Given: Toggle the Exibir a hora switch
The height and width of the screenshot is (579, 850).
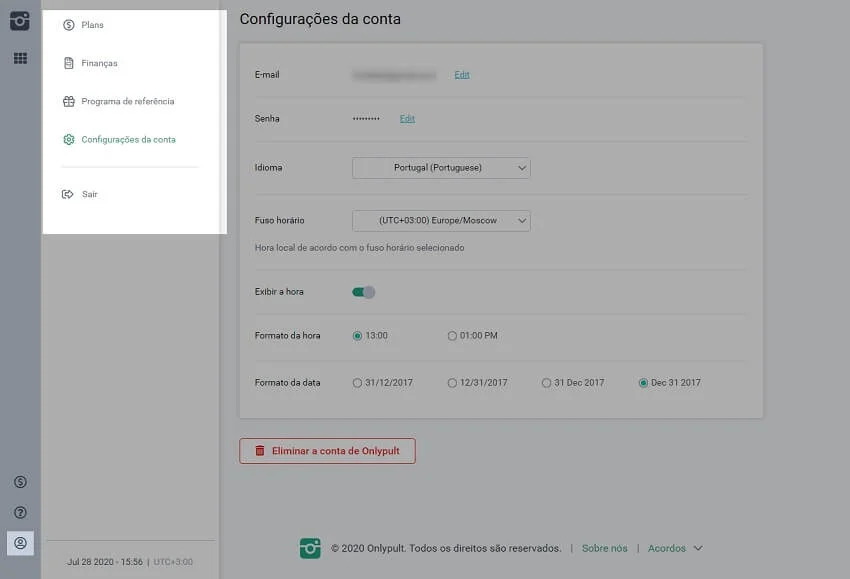Looking at the screenshot, I should pos(363,292).
